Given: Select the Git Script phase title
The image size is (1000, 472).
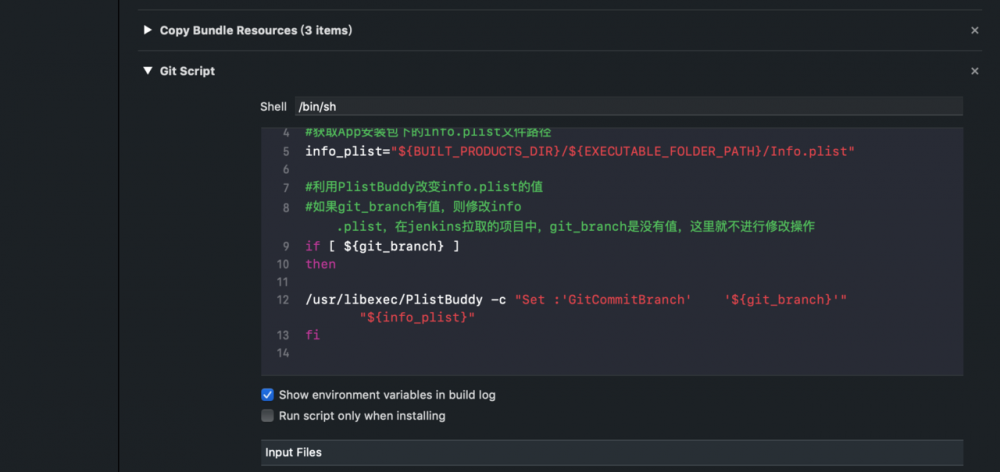Looking at the screenshot, I should (x=187, y=71).
